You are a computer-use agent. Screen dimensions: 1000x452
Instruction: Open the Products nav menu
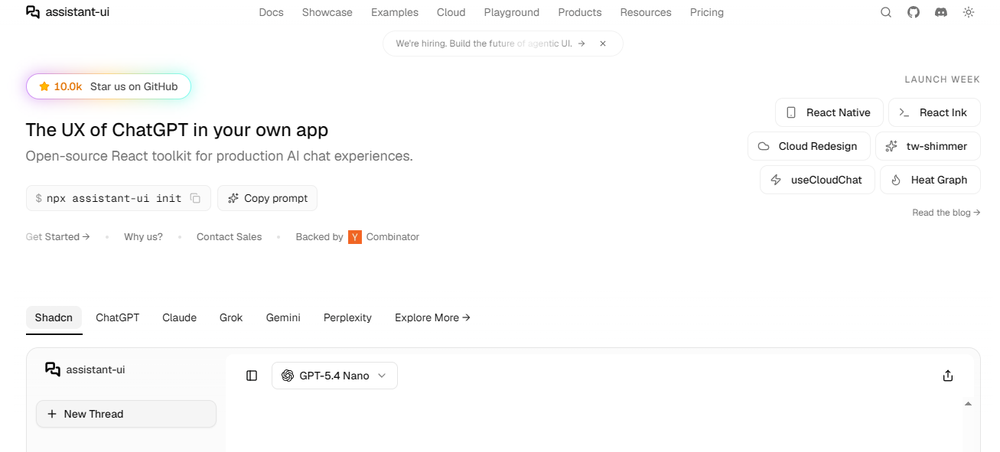[580, 12]
